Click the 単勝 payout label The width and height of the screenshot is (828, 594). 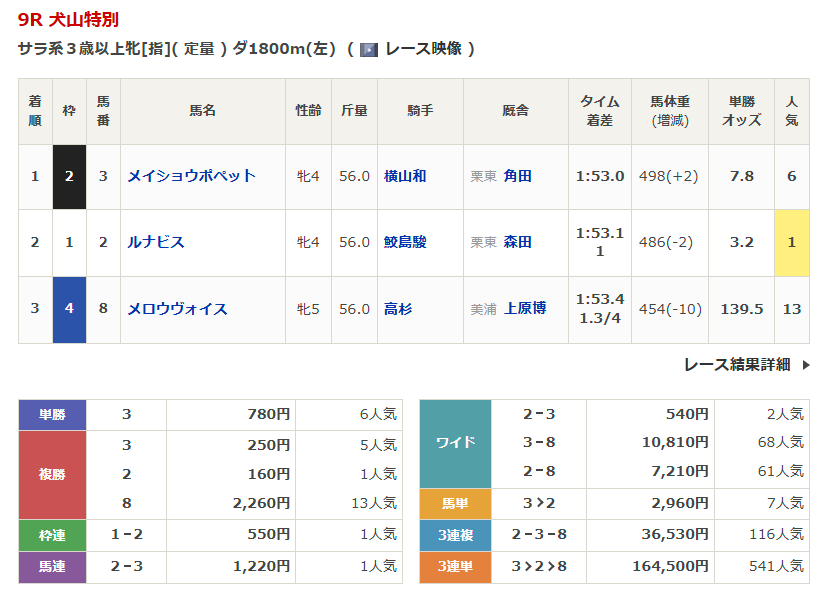pyautogui.click(x=52, y=415)
